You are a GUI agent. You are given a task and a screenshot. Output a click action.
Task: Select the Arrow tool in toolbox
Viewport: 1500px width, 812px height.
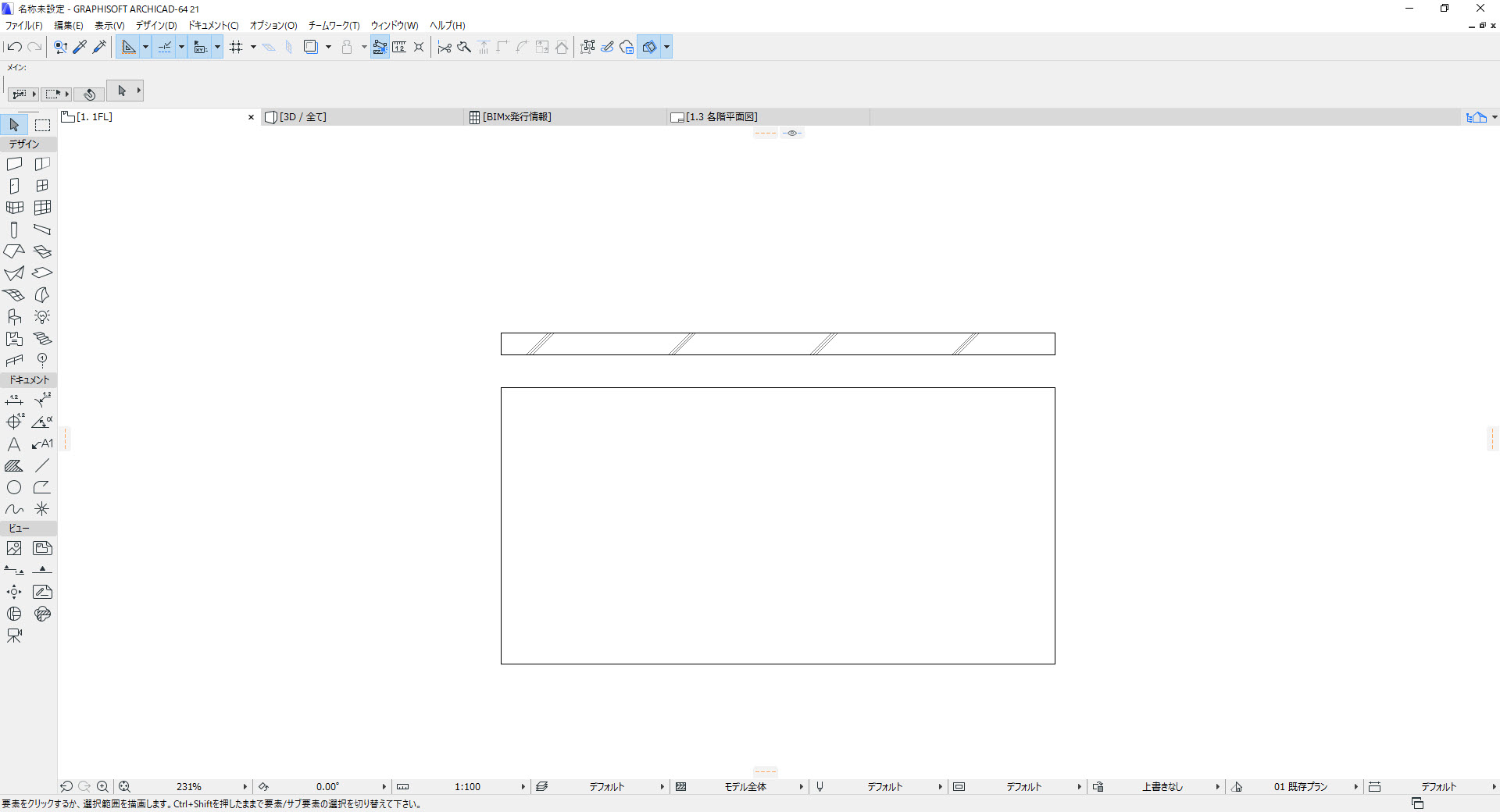pos(14,125)
